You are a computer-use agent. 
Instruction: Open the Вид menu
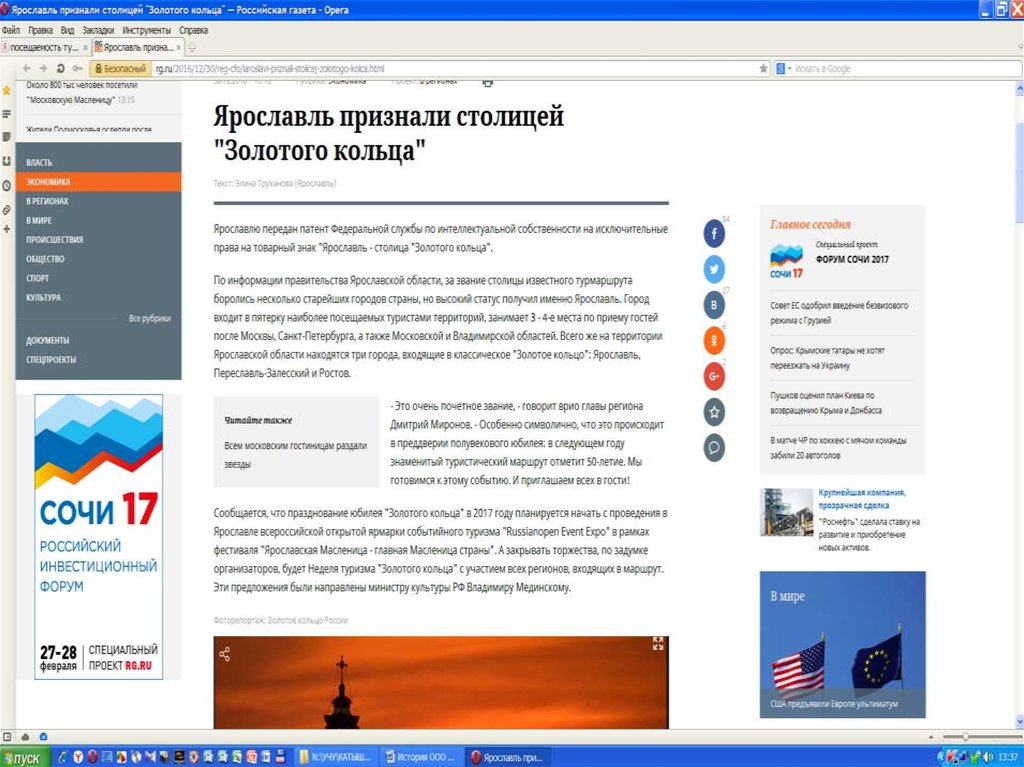point(67,30)
